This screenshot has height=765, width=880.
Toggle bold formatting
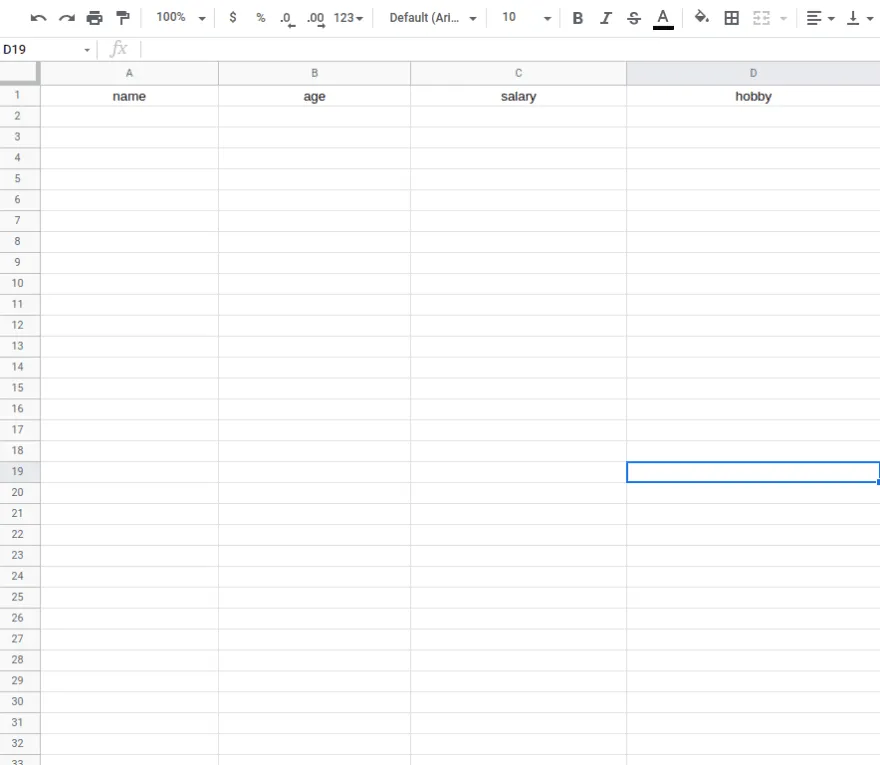tap(578, 18)
